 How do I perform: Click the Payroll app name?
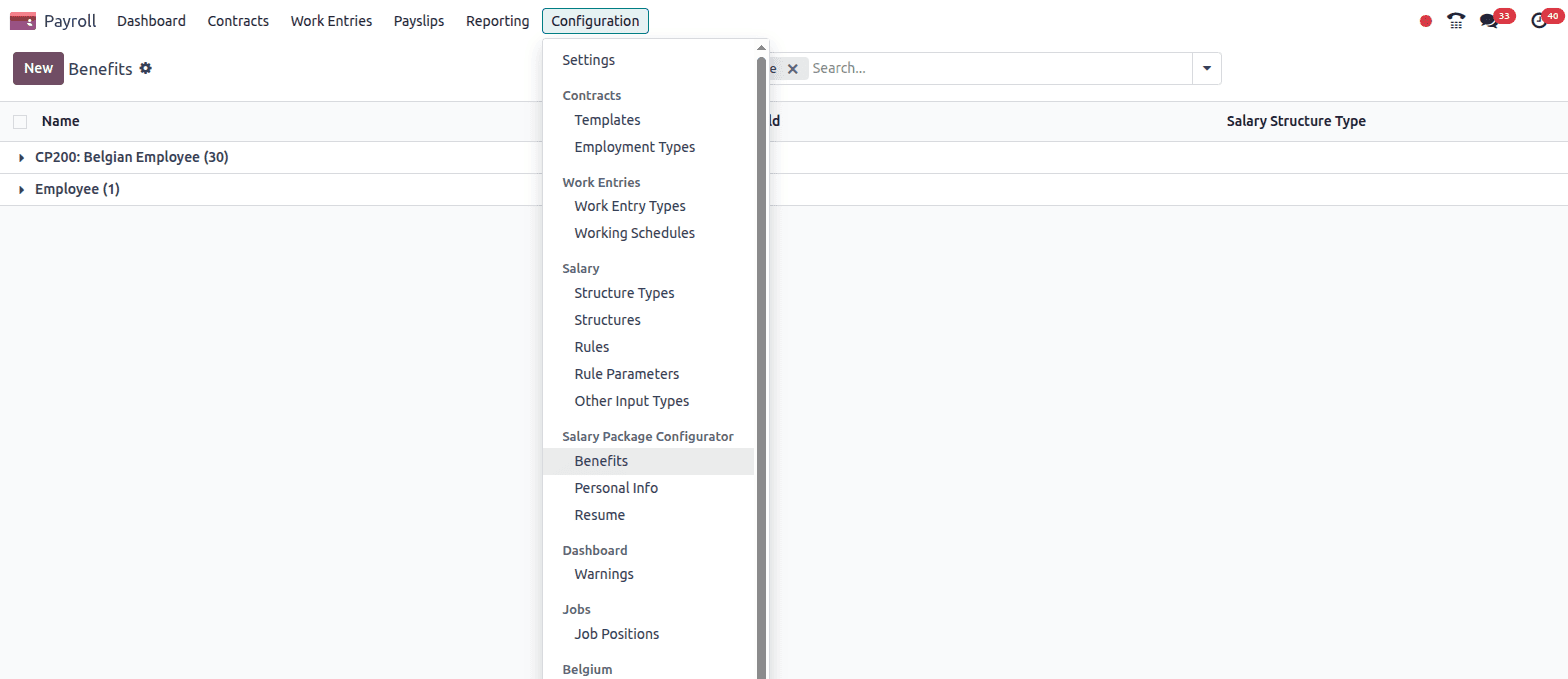(x=70, y=21)
